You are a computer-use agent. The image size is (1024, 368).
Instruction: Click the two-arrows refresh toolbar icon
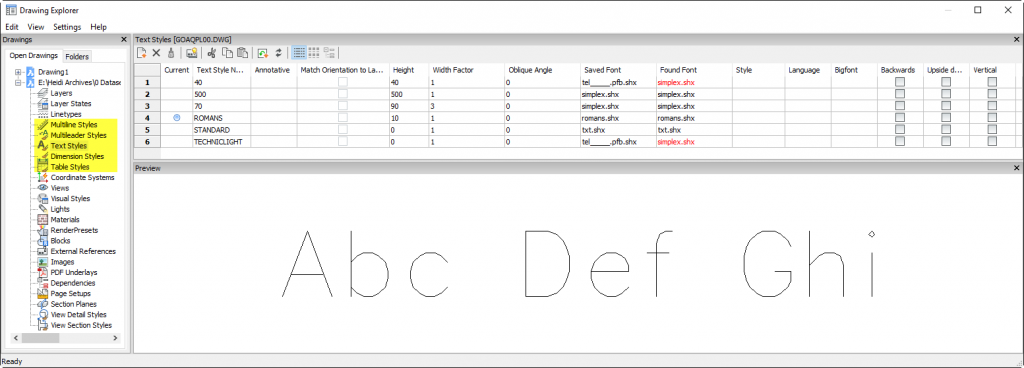[278, 53]
